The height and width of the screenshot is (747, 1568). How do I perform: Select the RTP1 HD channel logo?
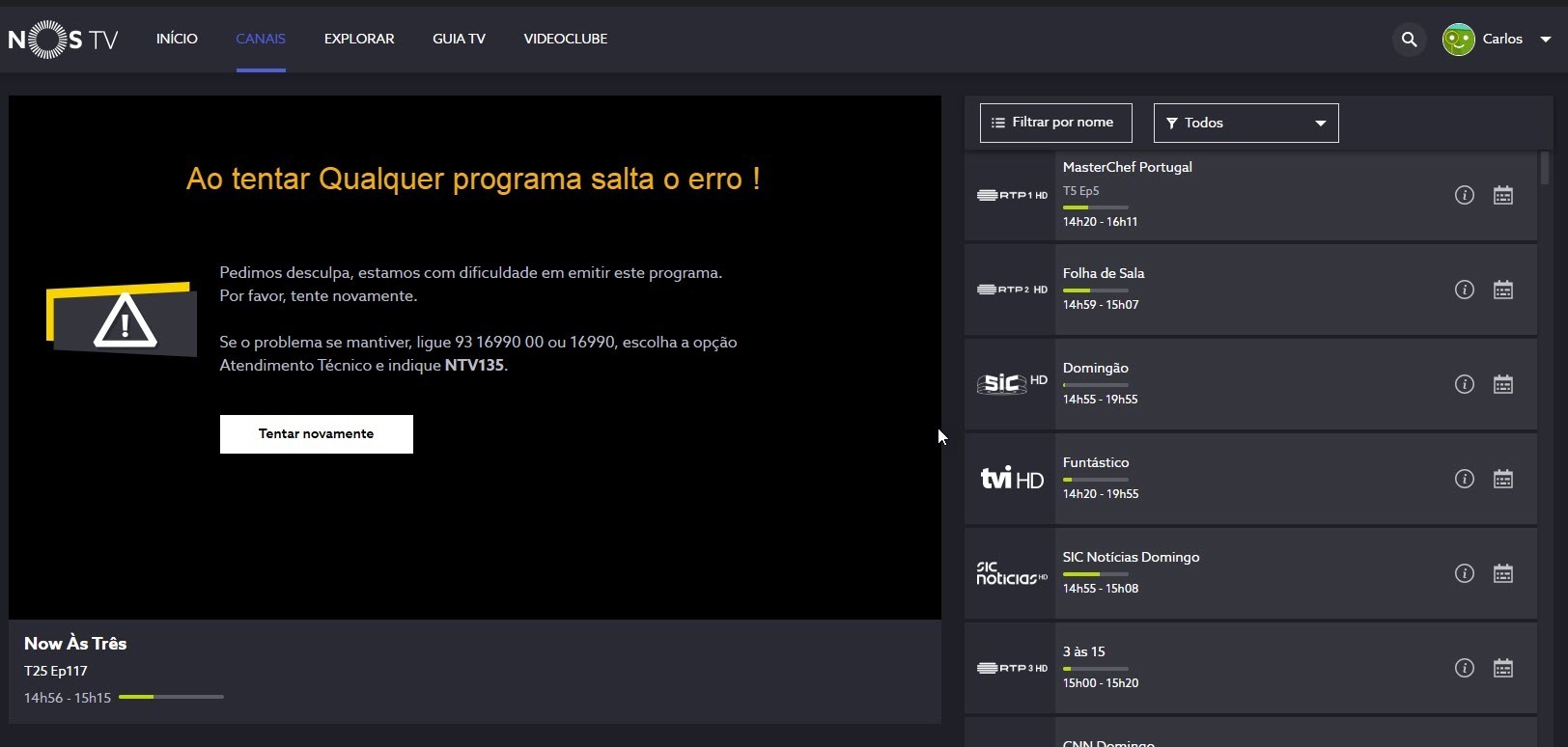pyautogui.click(x=1011, y=195)
